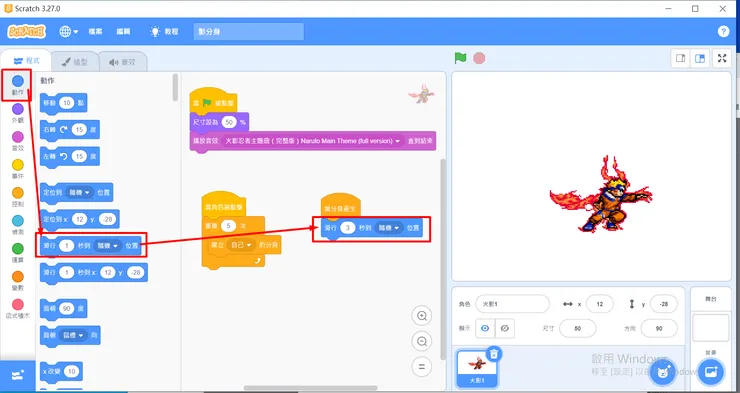Open 隨機 dropdown in workspace 滑行 3 秒 block
The image size is (740, 393).
389,228
